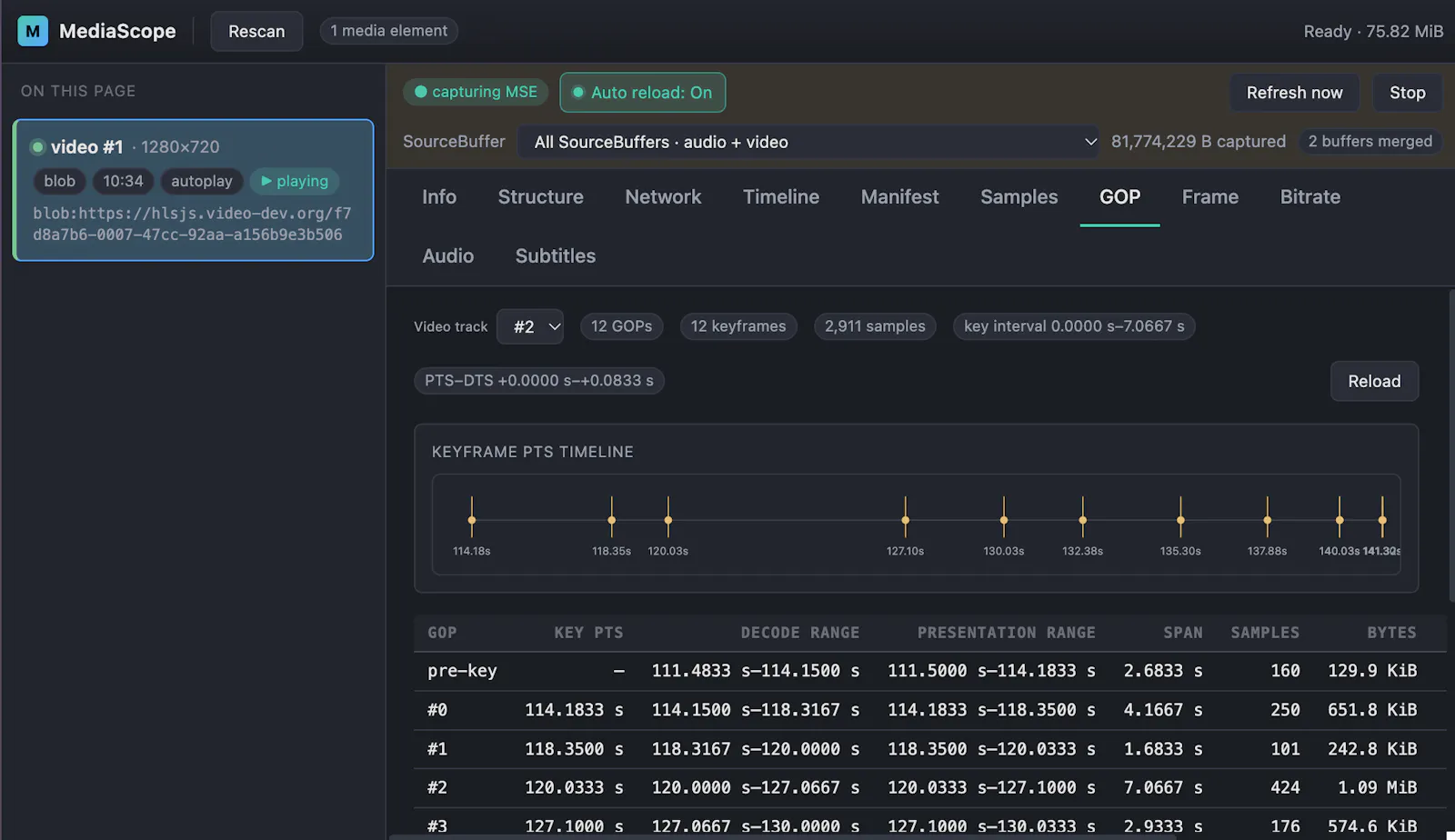
Task: Click the blob URL text
Action: tap(192, 224)
